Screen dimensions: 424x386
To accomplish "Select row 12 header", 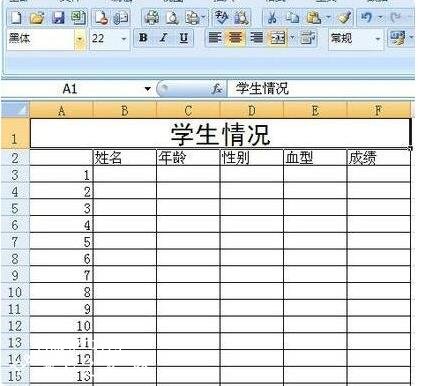I will (x=15, y=325).
